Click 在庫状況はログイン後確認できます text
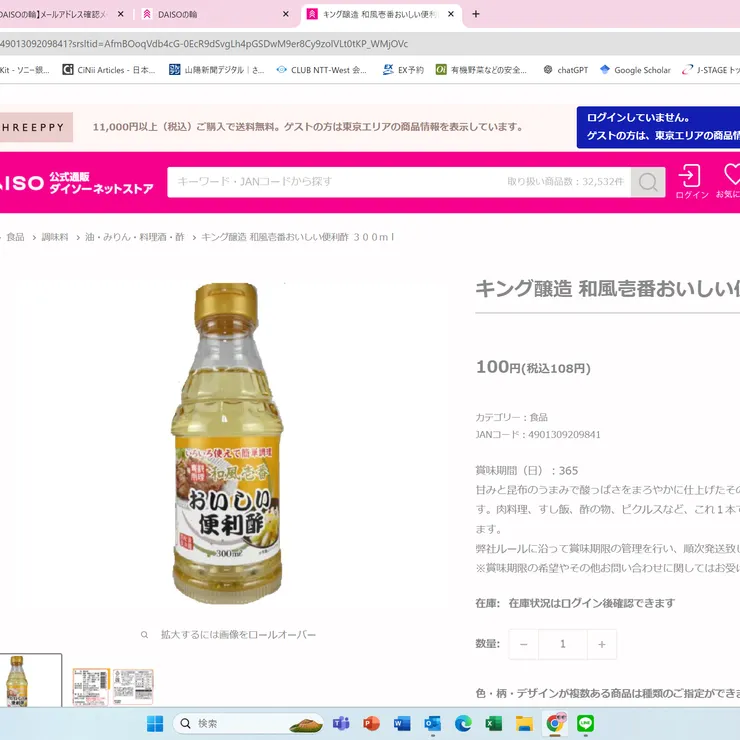The height and width of the screenshot is (740, 740). (x=592, y=603)
